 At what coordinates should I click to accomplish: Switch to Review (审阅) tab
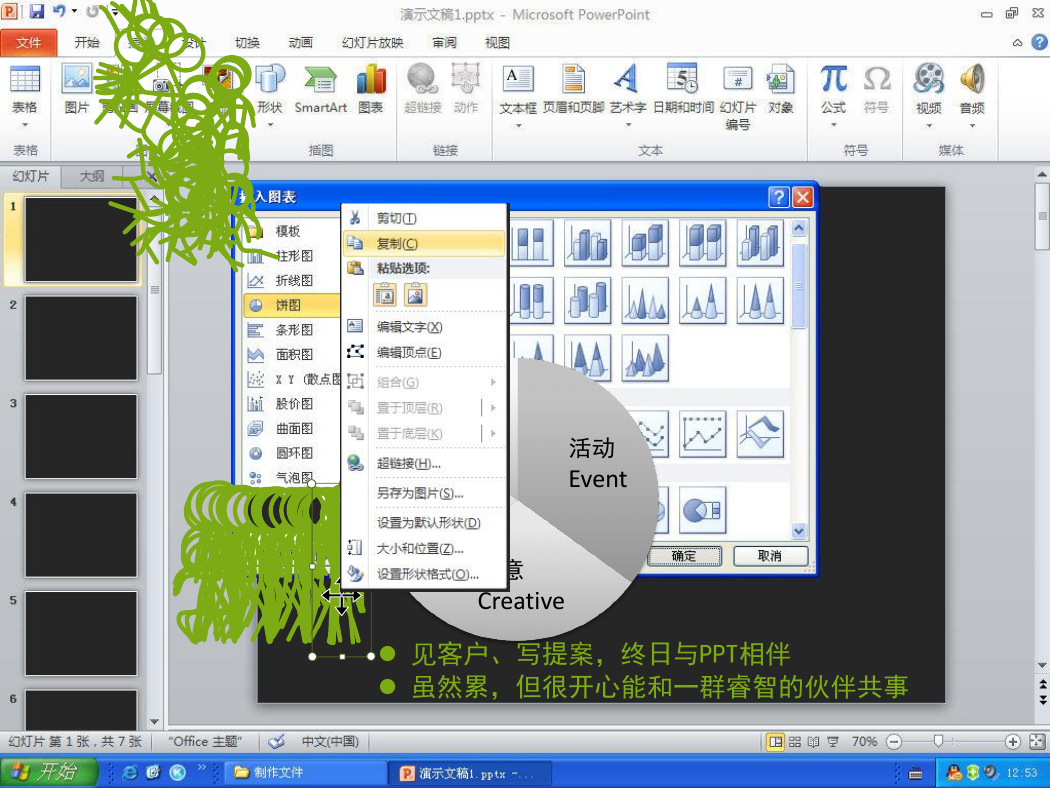[444, 42]
